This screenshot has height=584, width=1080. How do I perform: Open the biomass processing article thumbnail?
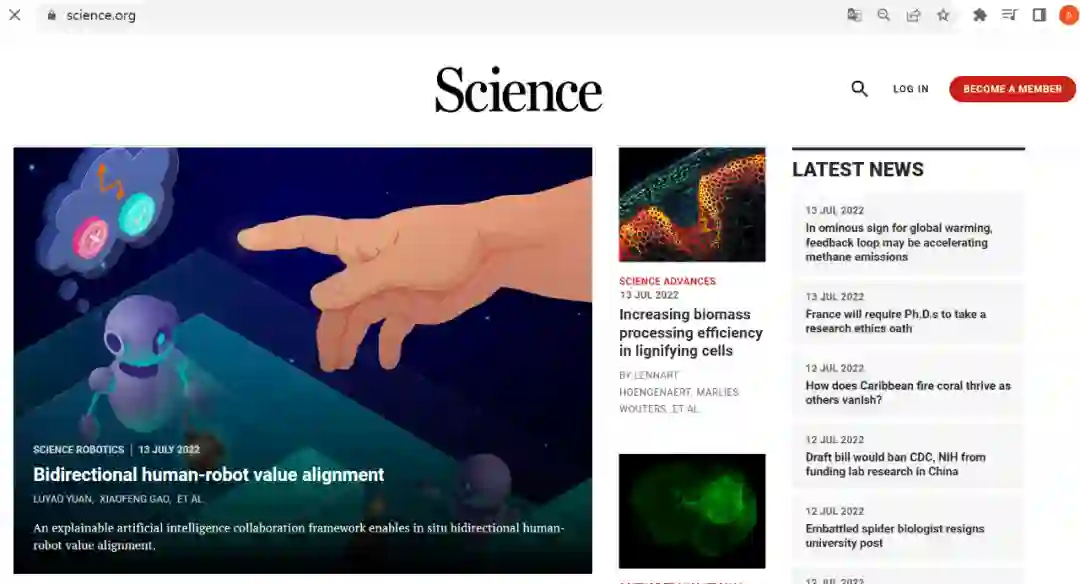pos(692,205)
